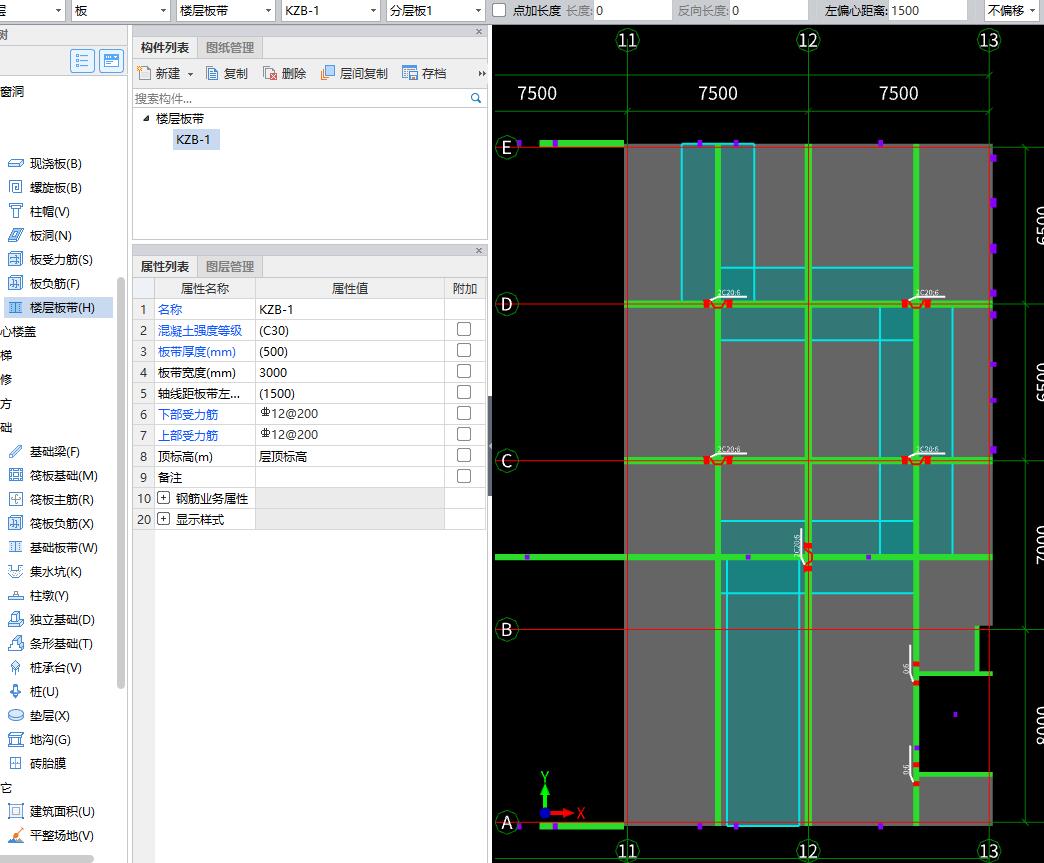Image resolution: width=1044 pixels, height=863 pixels.
Task: Select 柱帽(V) column cap tool
Action: point(39,212)
